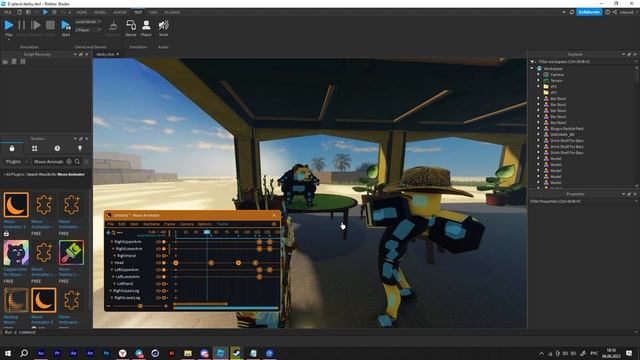Switch to the HOME ribbon tab

tap(82, 12)
